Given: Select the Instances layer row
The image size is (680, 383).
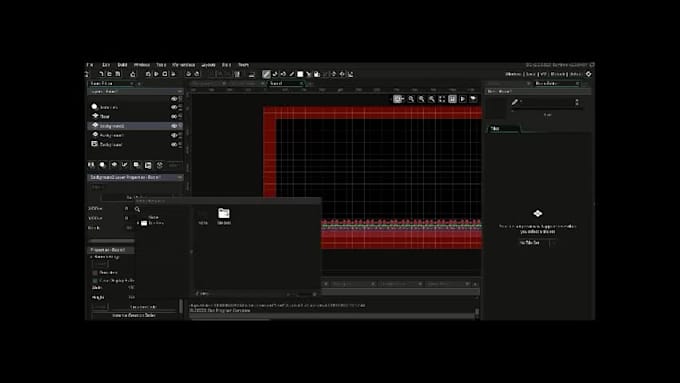Looking at the screenshot, I should click(135, 107).
